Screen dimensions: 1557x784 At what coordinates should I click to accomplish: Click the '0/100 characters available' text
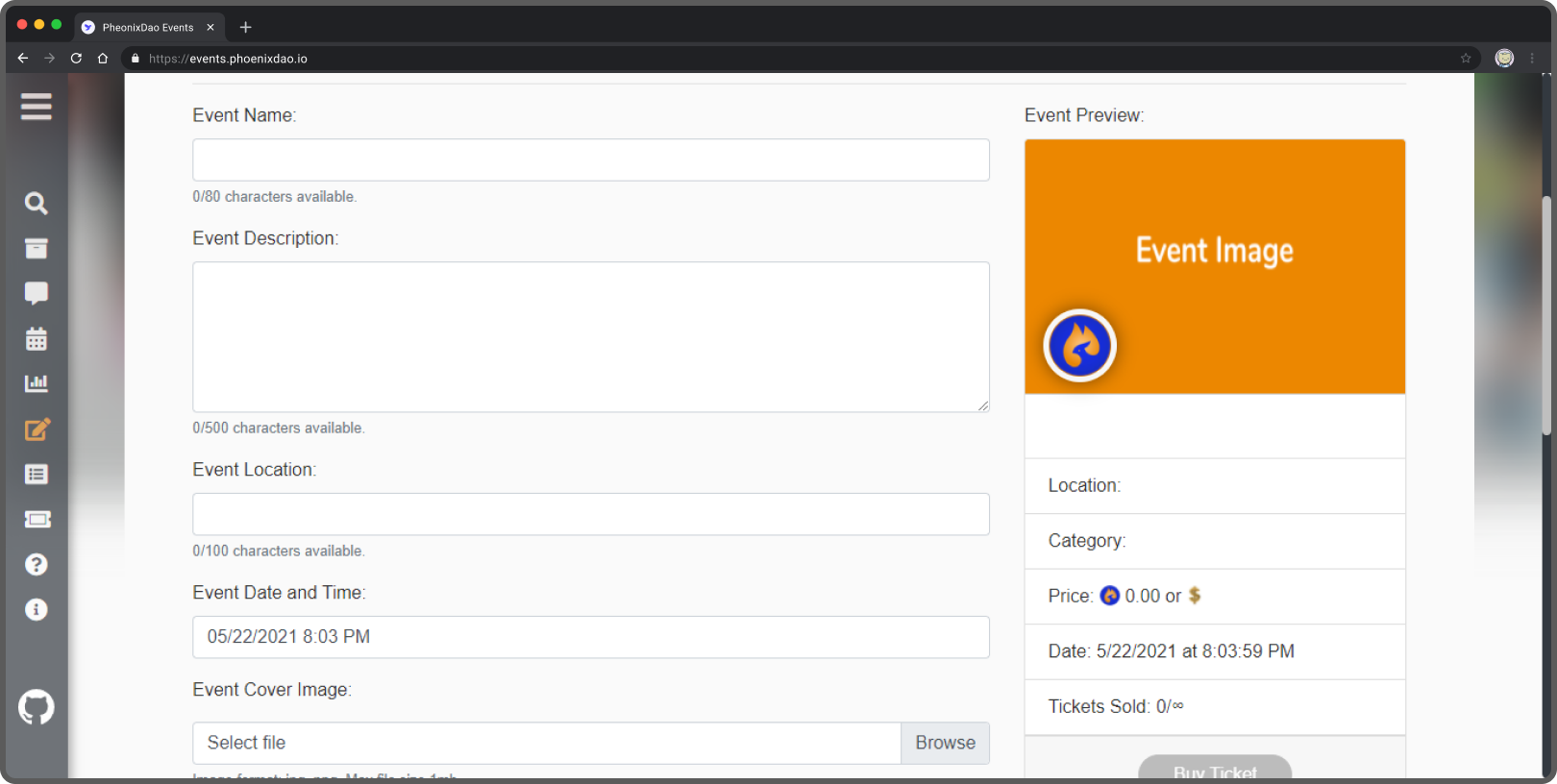point(279,551)
